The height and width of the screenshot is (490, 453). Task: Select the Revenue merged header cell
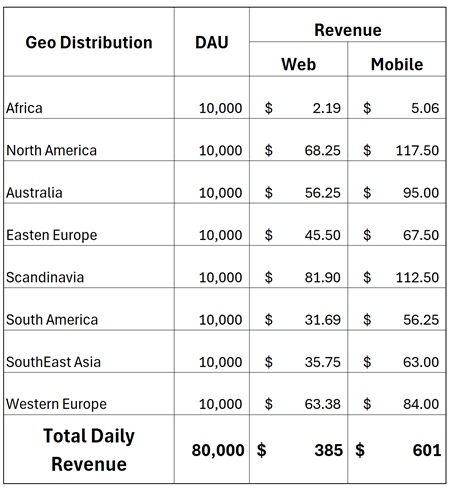[x=348, y=25]
